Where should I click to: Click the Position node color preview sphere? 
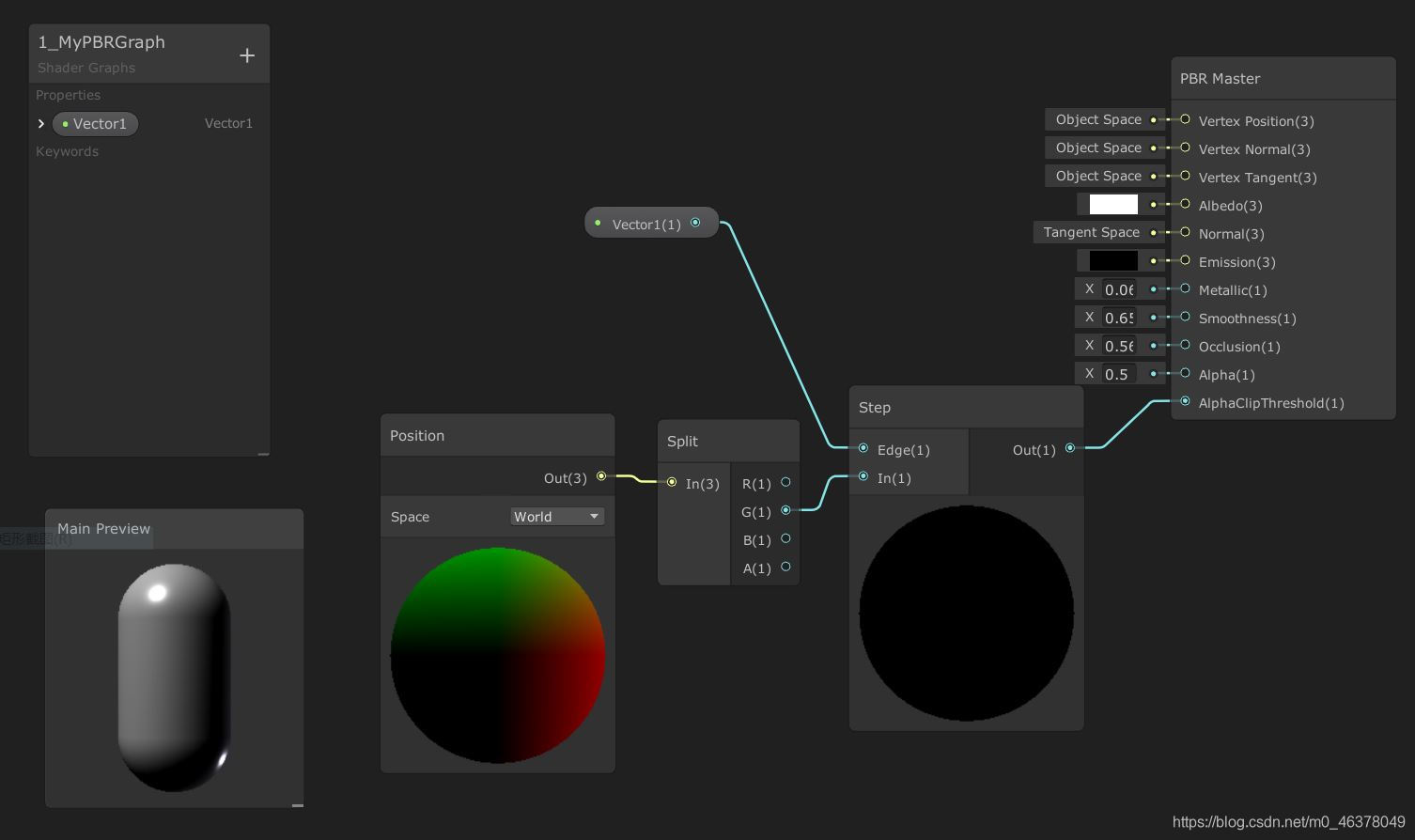coord(497,655)
